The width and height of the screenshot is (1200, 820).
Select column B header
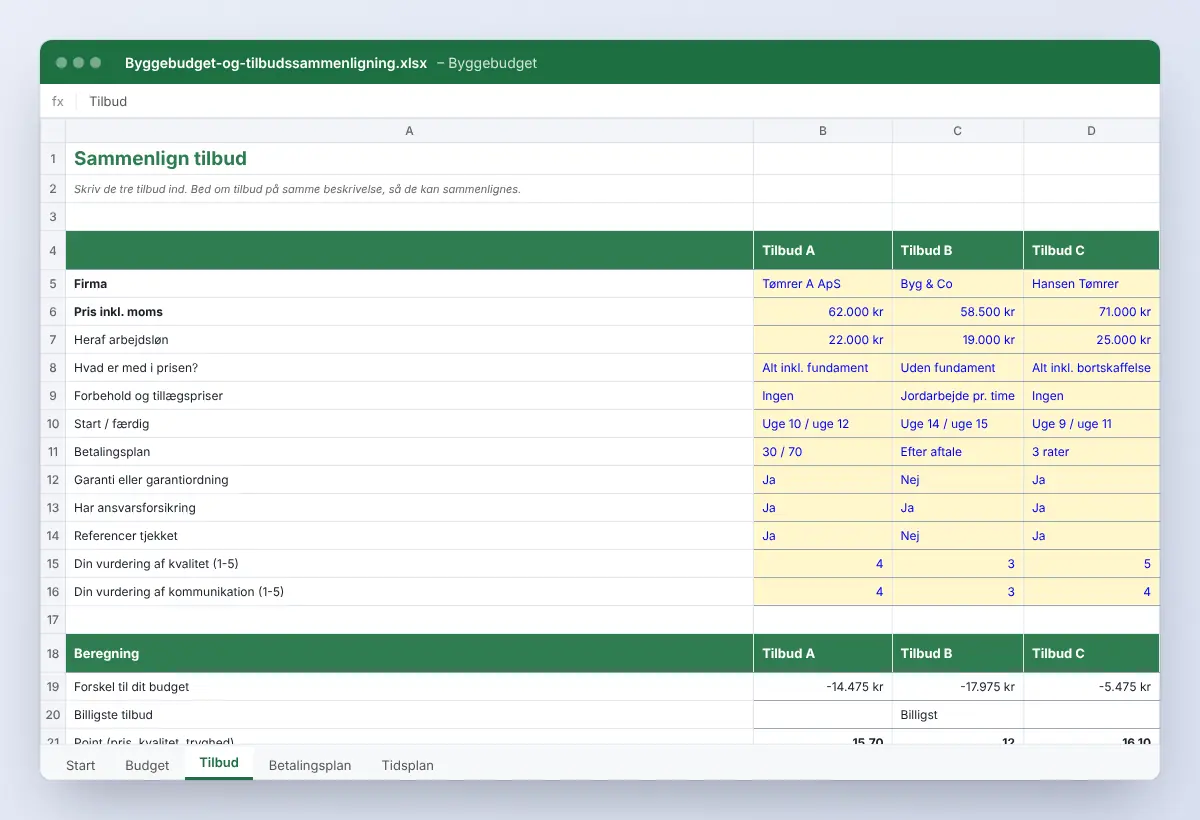coord(823,131)
